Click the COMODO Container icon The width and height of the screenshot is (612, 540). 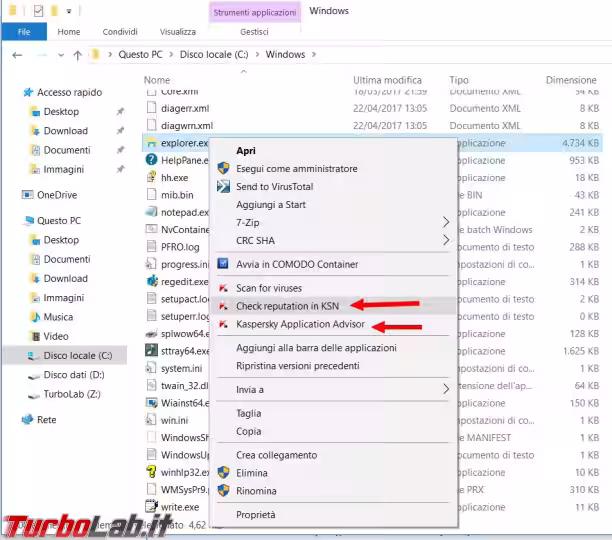222,264
